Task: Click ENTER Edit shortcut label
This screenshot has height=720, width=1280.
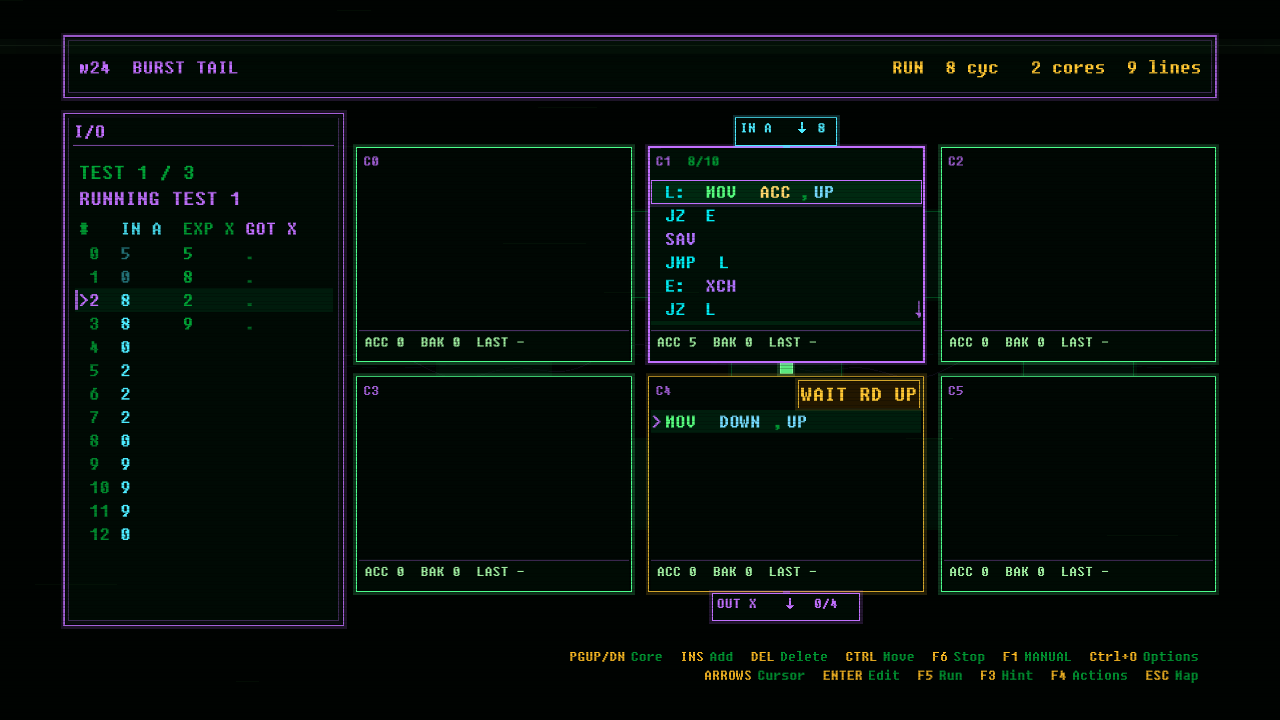Action: pos(862,675)
